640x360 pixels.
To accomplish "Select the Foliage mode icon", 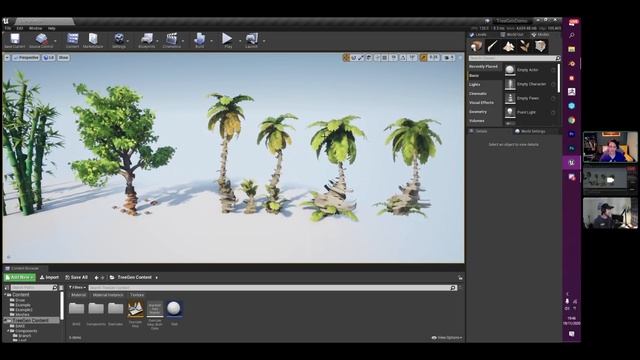I will tap(524, 47).
